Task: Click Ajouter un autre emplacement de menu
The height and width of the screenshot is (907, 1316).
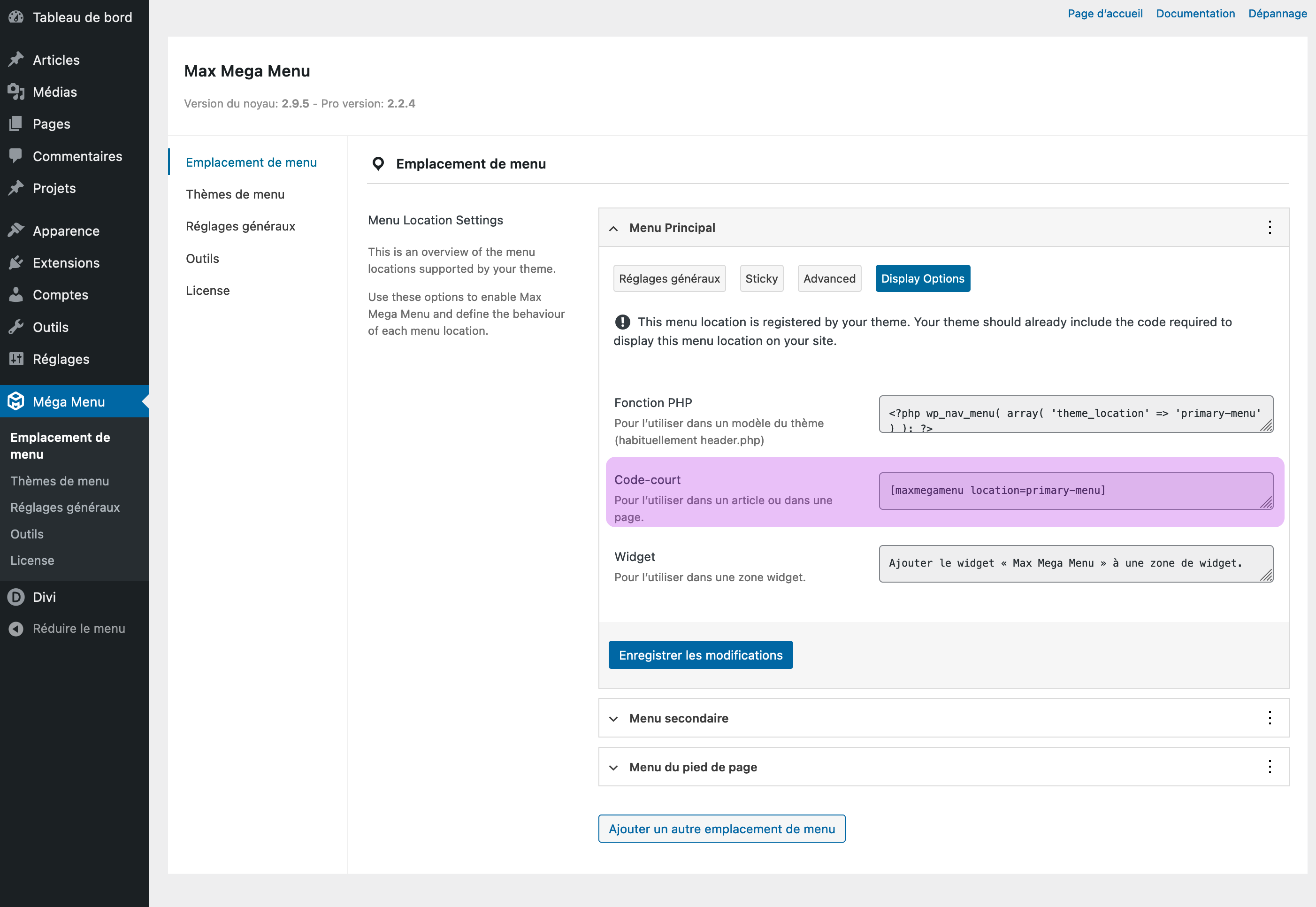Action: tap(721, 829)
